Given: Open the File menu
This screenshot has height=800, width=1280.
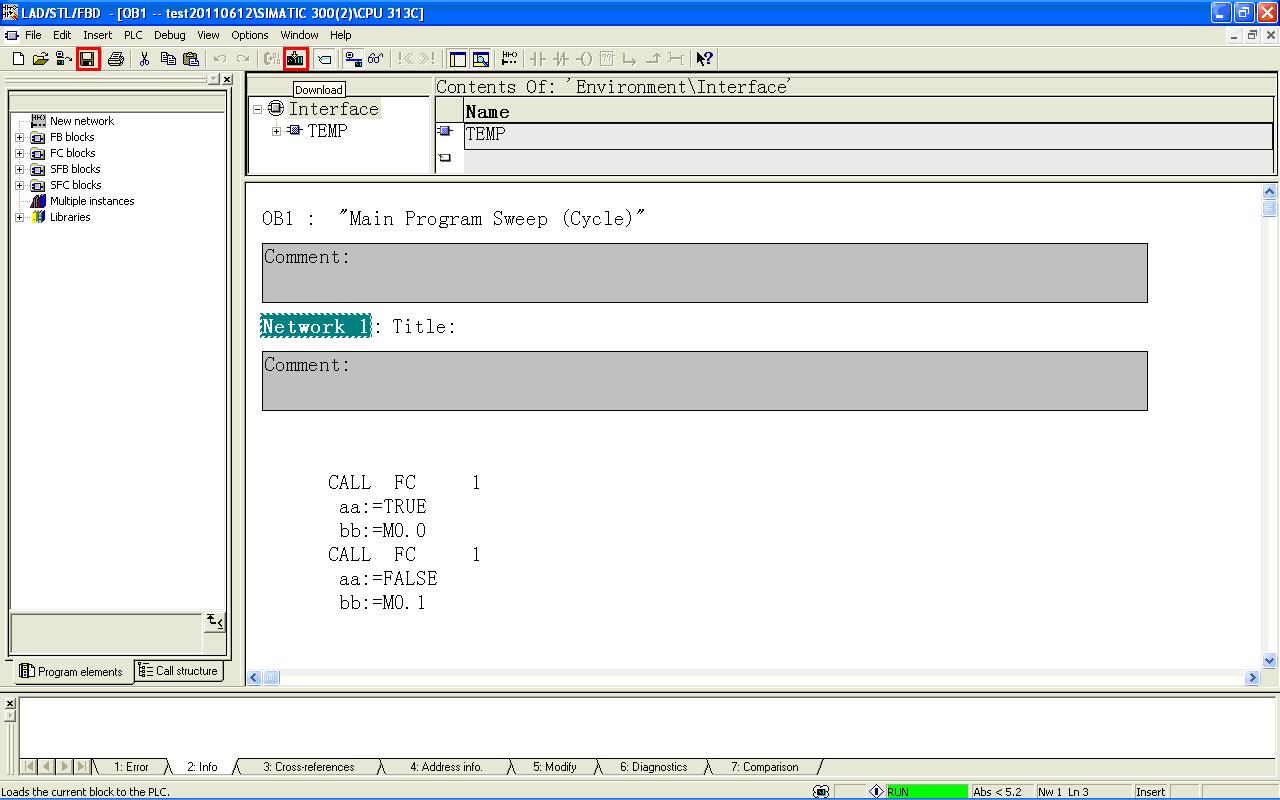Looking at the screenshot, I should coord(33,35).
